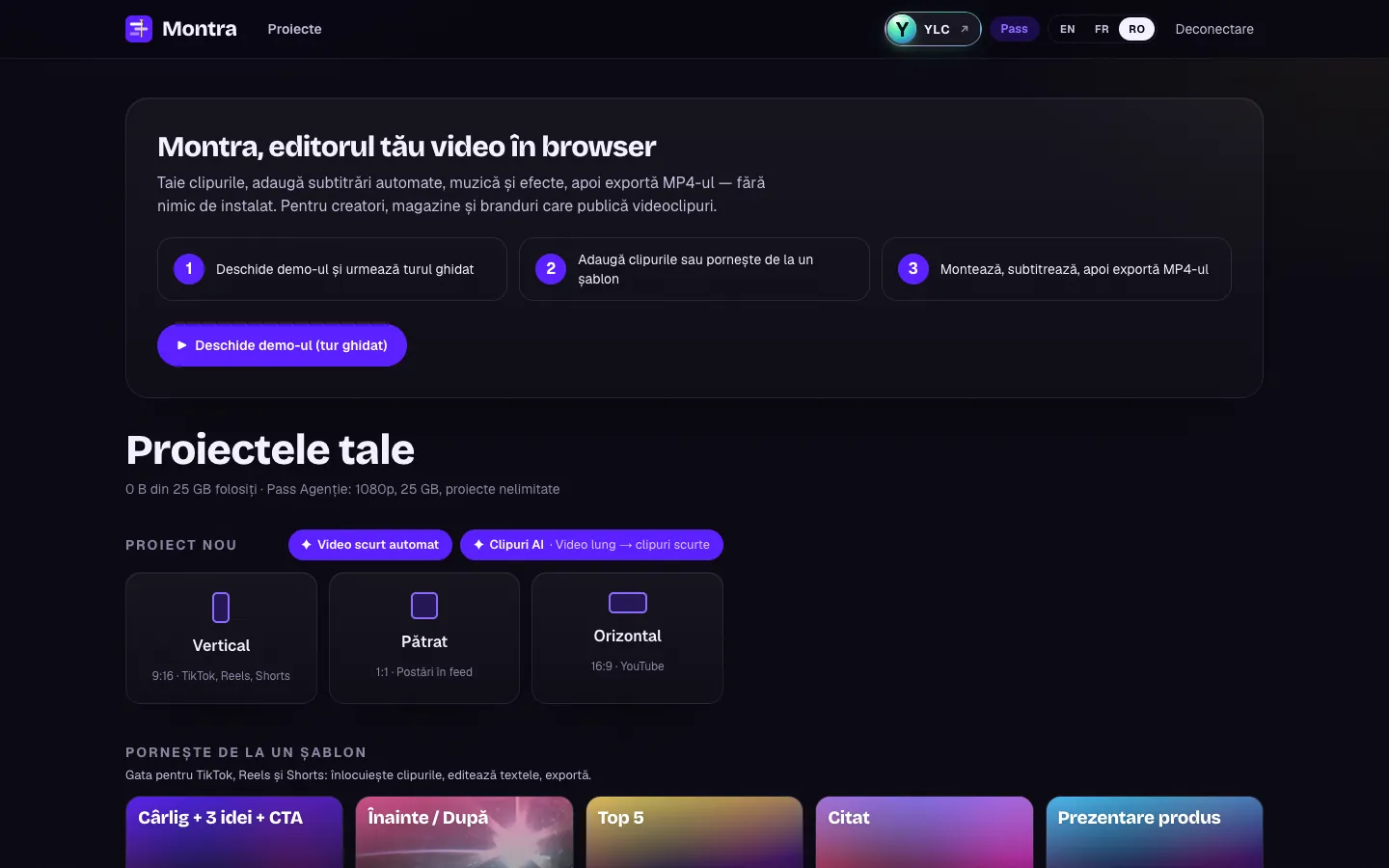Click the Pass badge
This screenshot has width=1389, height=868.
click(1015, 29)
